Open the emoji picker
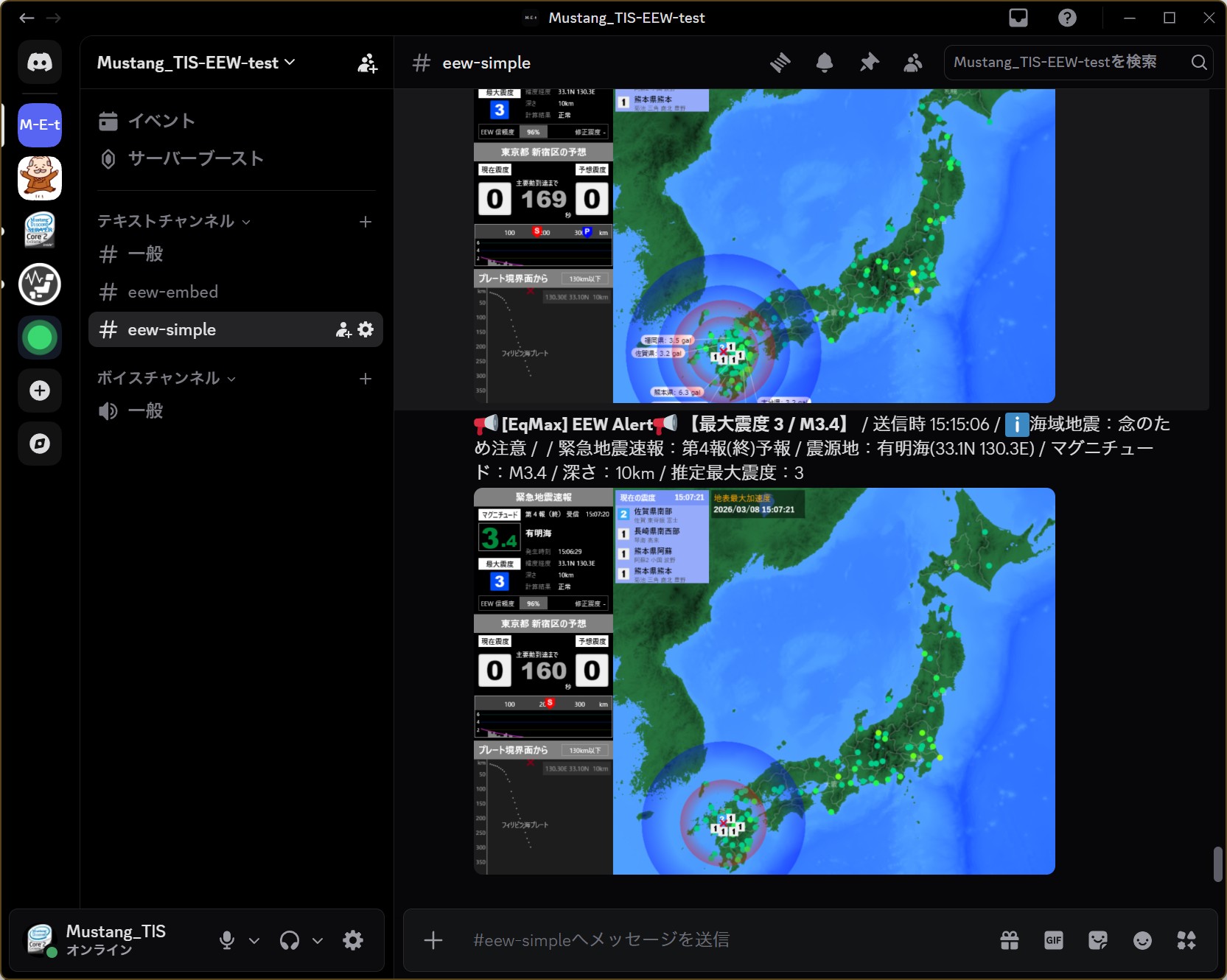This screenshot has width=1227, height=980. 1142,940
